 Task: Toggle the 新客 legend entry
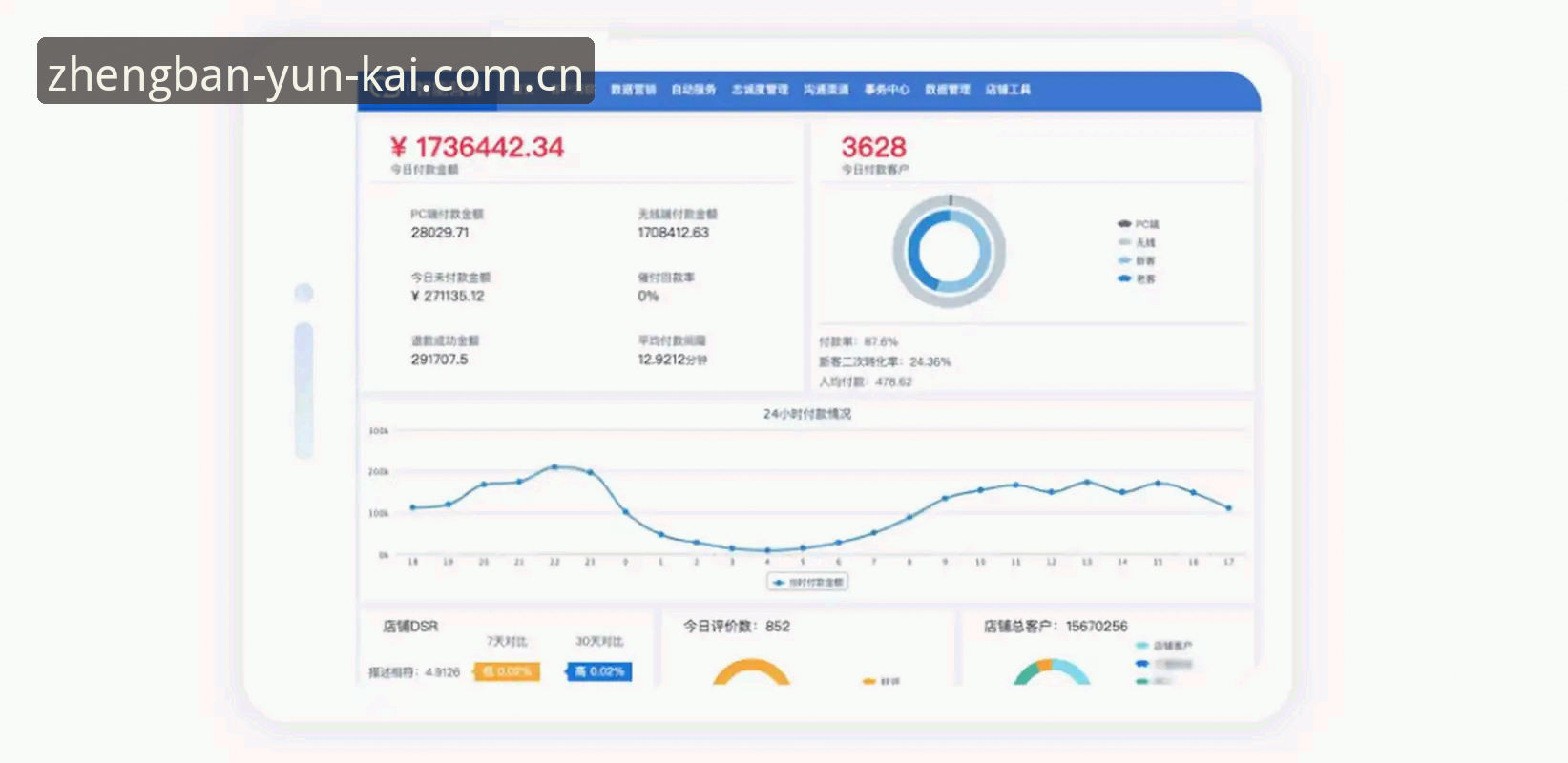click(1137, 260)
